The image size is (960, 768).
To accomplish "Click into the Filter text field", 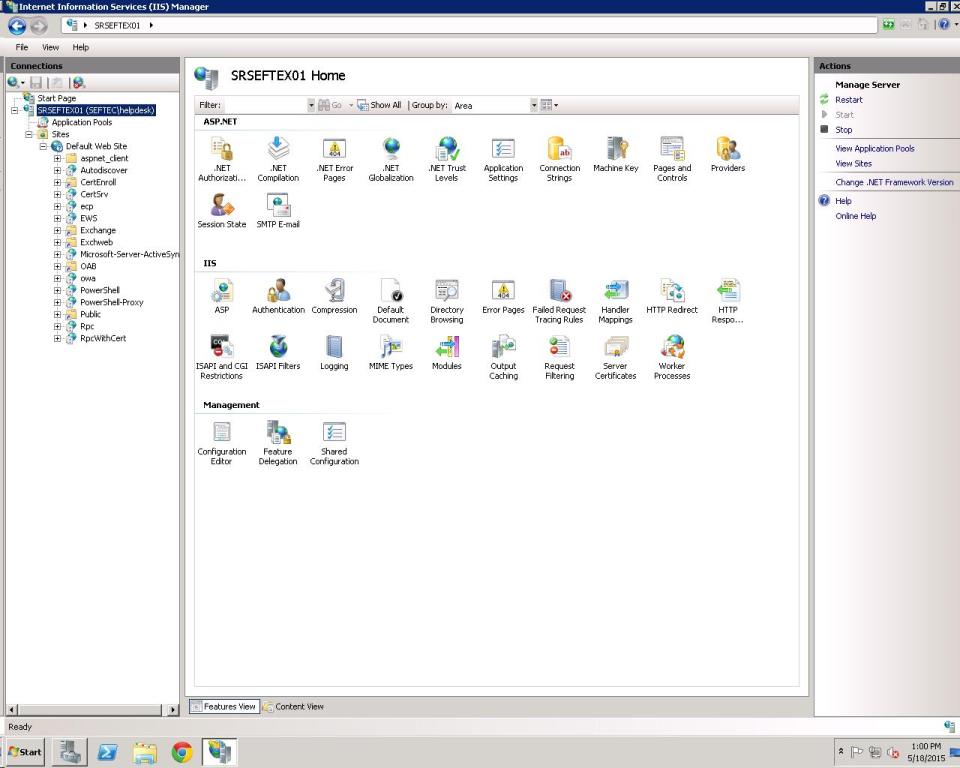I will point(264,105).
